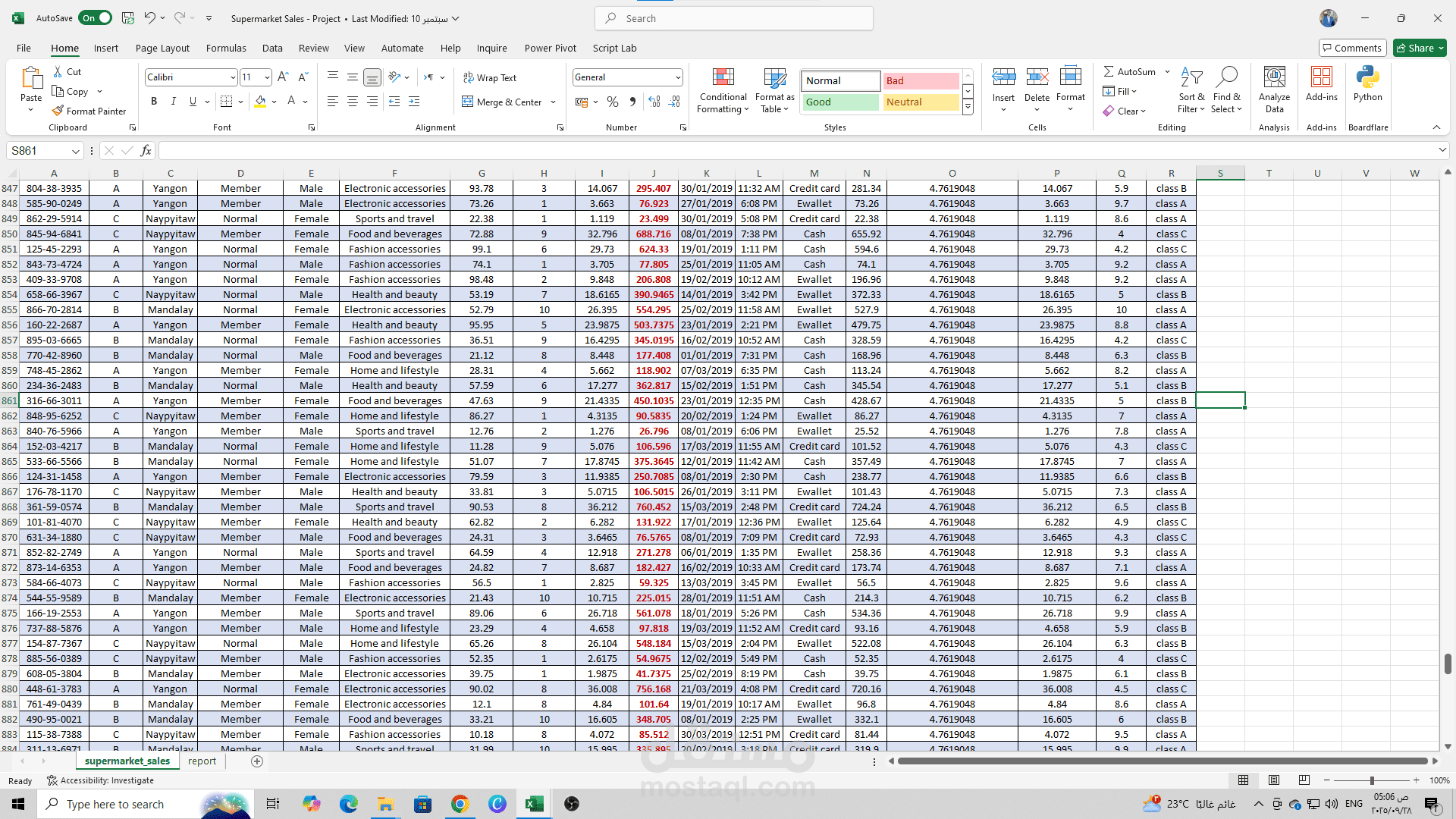Click the Python insert icon

[1367, 83]
